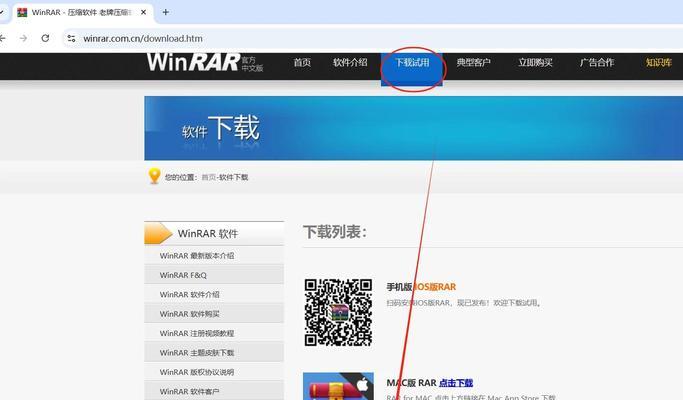Click the location lightbulb pin icon
The image size is (683, 400).
coord(154,176)
